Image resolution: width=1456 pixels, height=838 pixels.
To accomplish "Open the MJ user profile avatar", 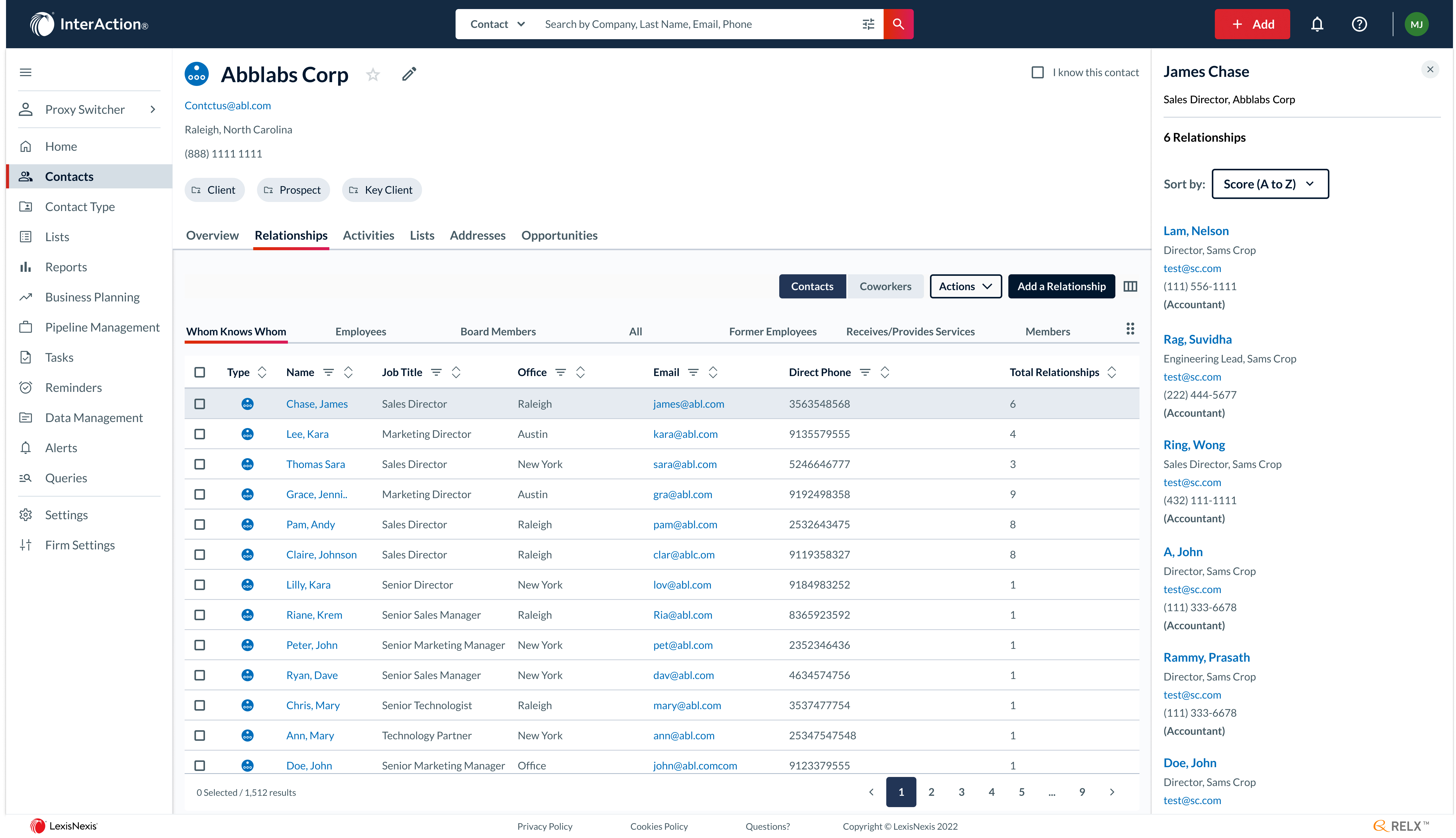I will [x=1416, y=24].
